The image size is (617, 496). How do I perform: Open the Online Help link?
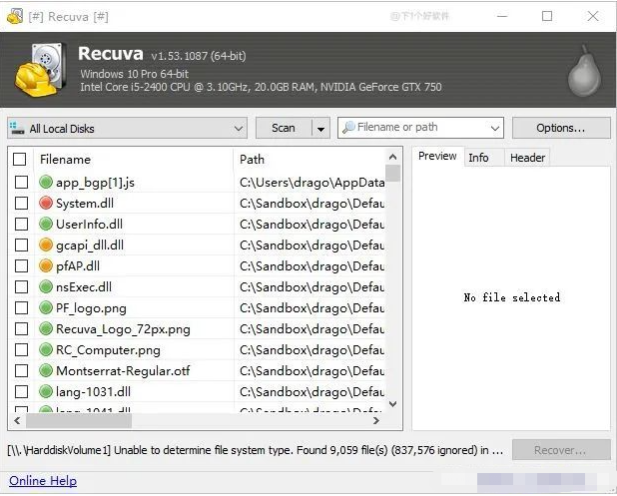[43, 481]
